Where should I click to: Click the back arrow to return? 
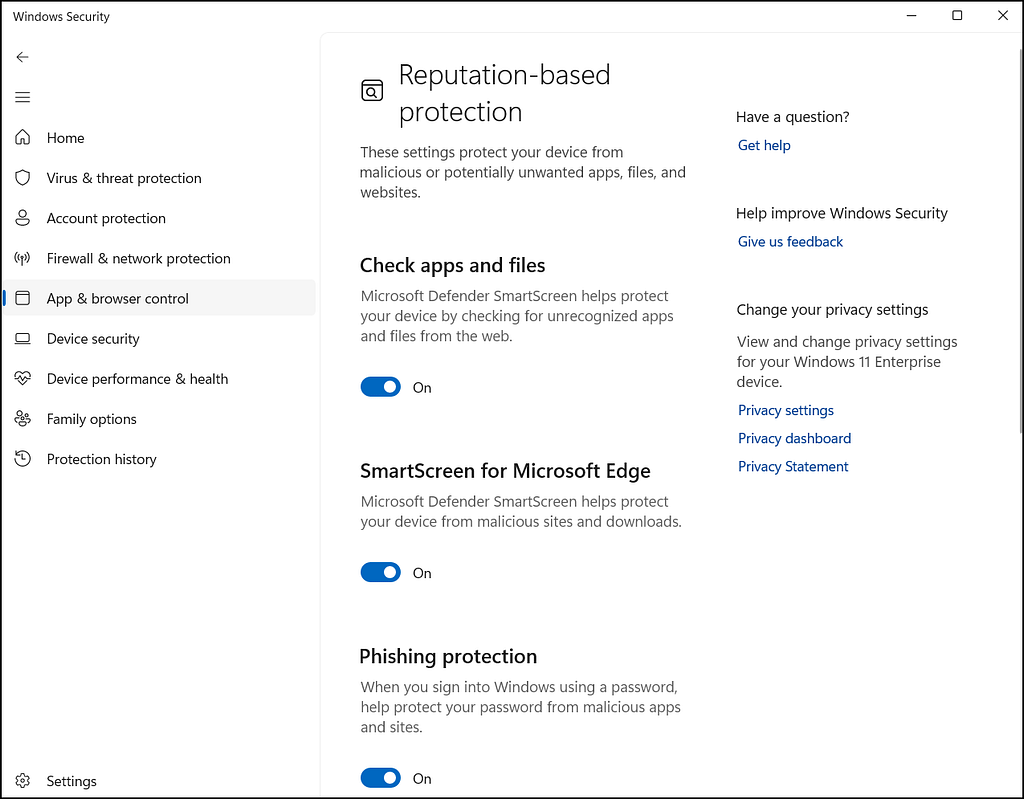(22, 57)
